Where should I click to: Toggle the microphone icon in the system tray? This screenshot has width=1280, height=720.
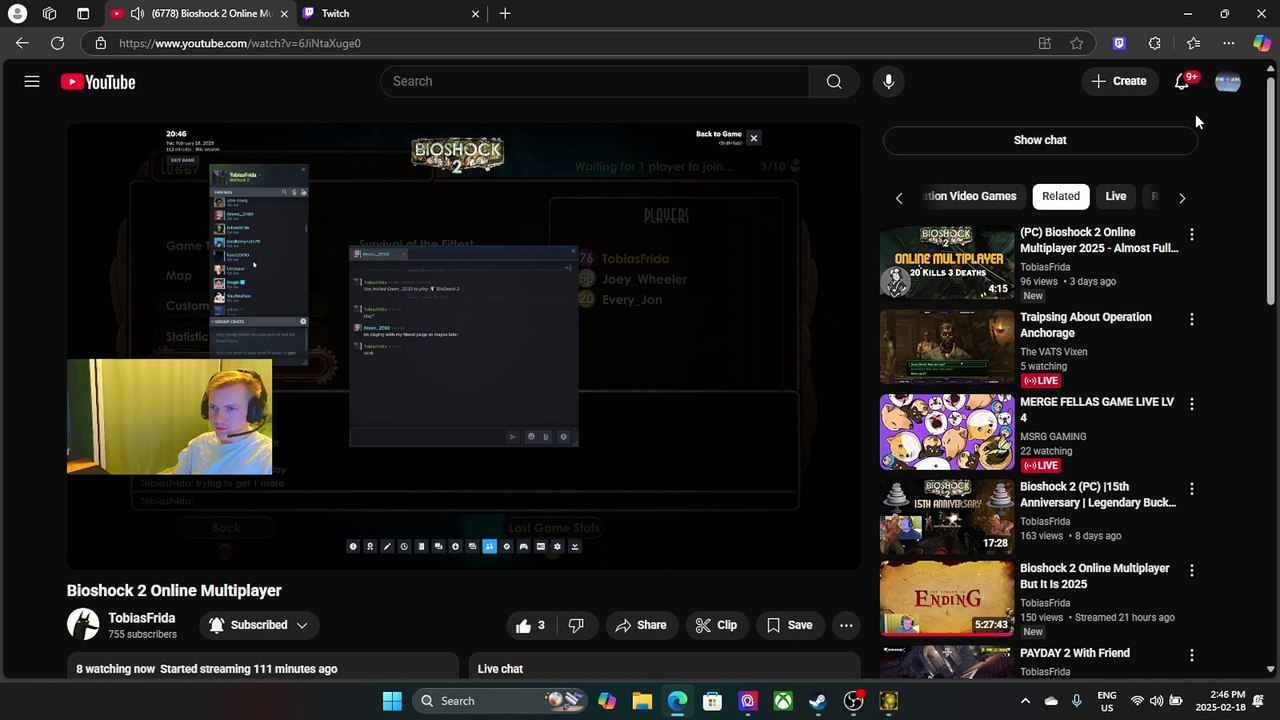click(x=1077, y=701)
